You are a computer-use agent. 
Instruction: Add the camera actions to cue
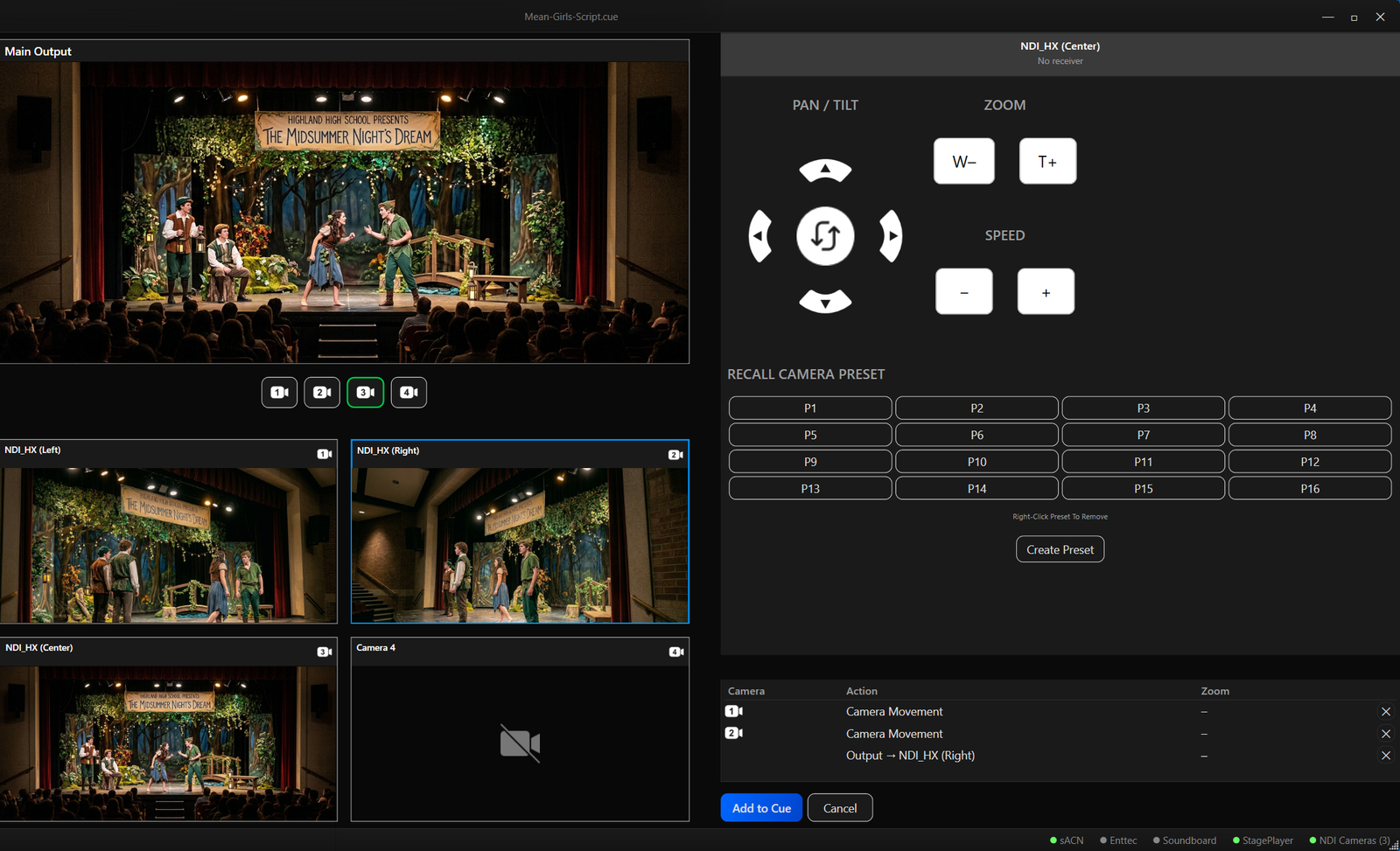point(761,808)
